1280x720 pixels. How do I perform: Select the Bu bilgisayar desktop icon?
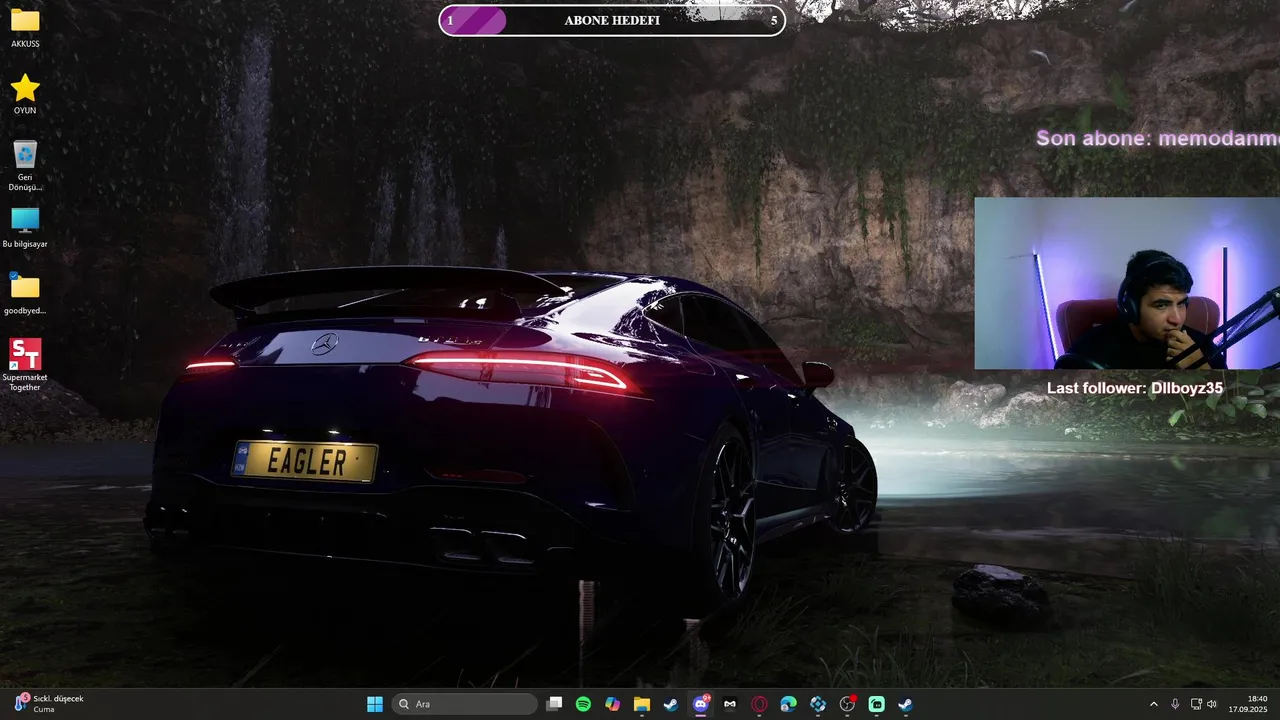point(25,228)
